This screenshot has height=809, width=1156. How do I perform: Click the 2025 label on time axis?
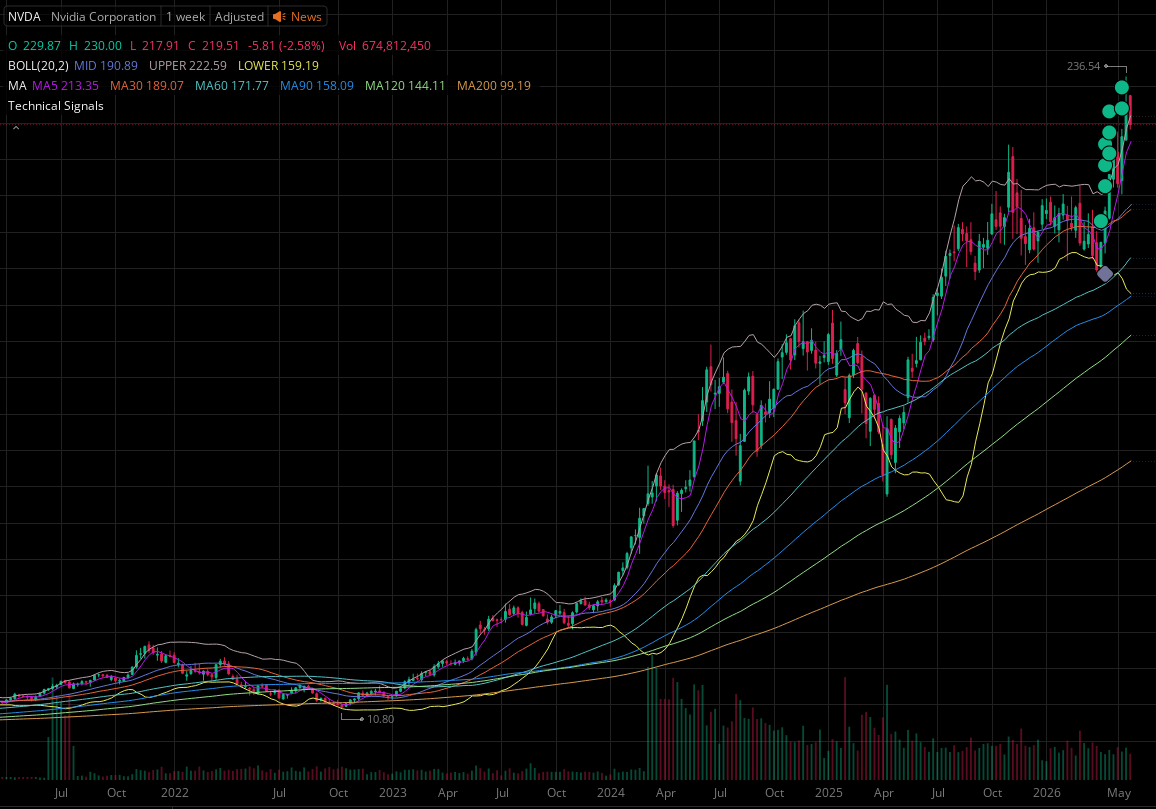(829, 793)
